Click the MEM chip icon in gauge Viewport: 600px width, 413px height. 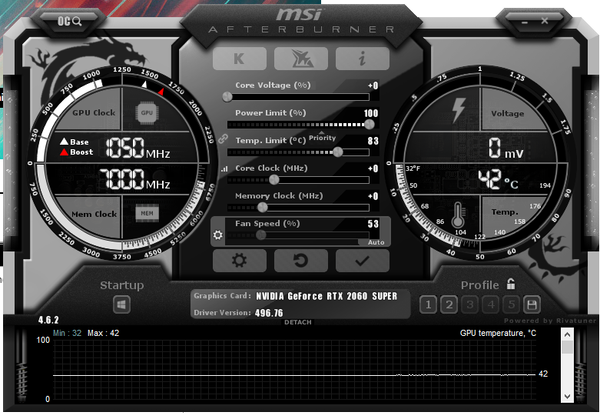pyautogui.click(x=147, y=213)
